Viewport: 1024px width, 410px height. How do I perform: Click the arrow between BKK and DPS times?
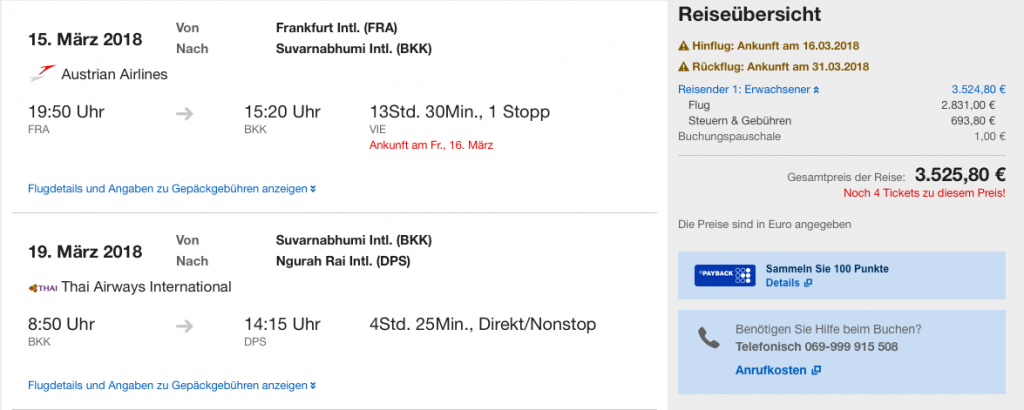(x=184, y=325)
